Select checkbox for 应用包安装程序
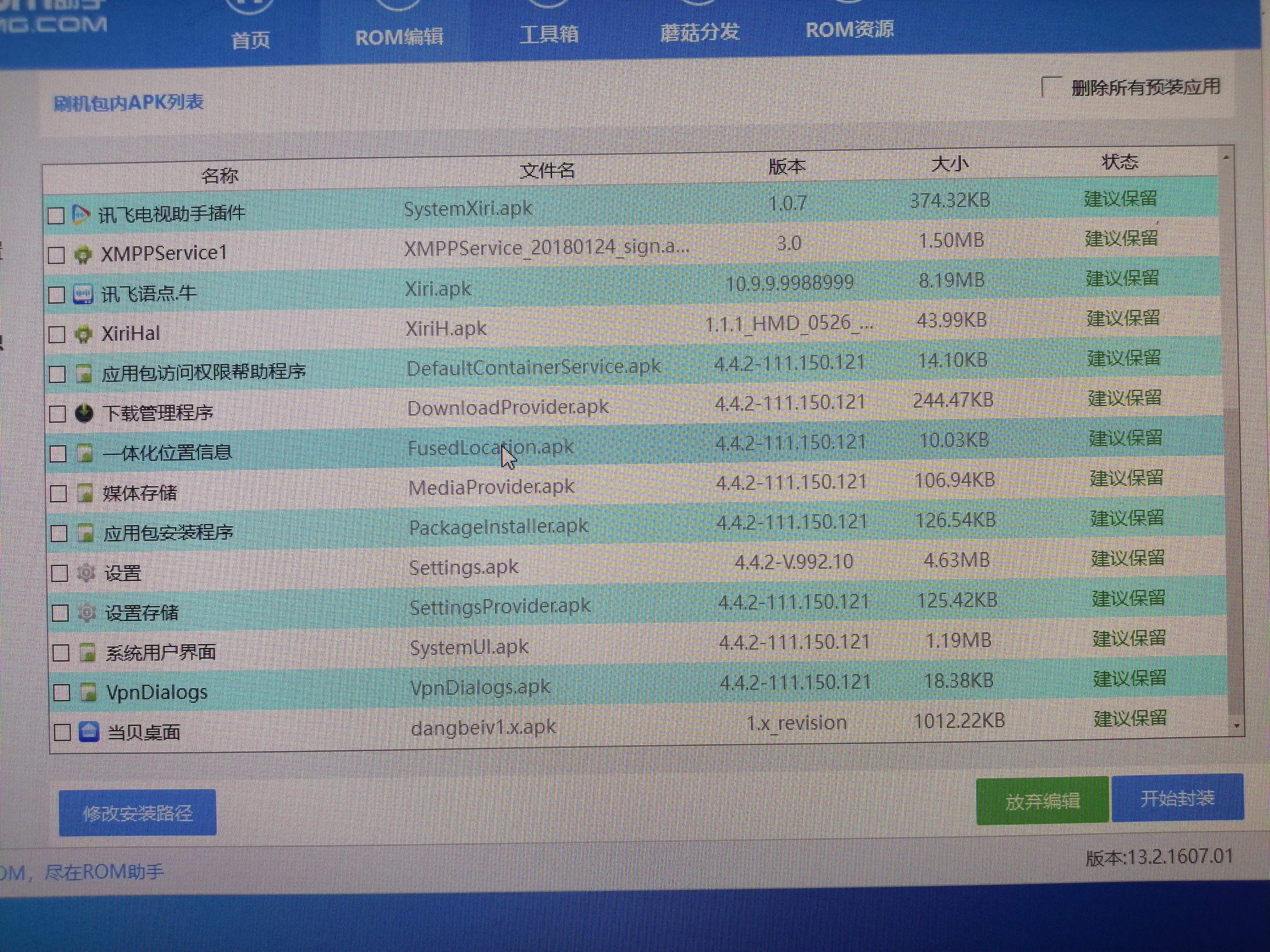 (x=59, y=533)
